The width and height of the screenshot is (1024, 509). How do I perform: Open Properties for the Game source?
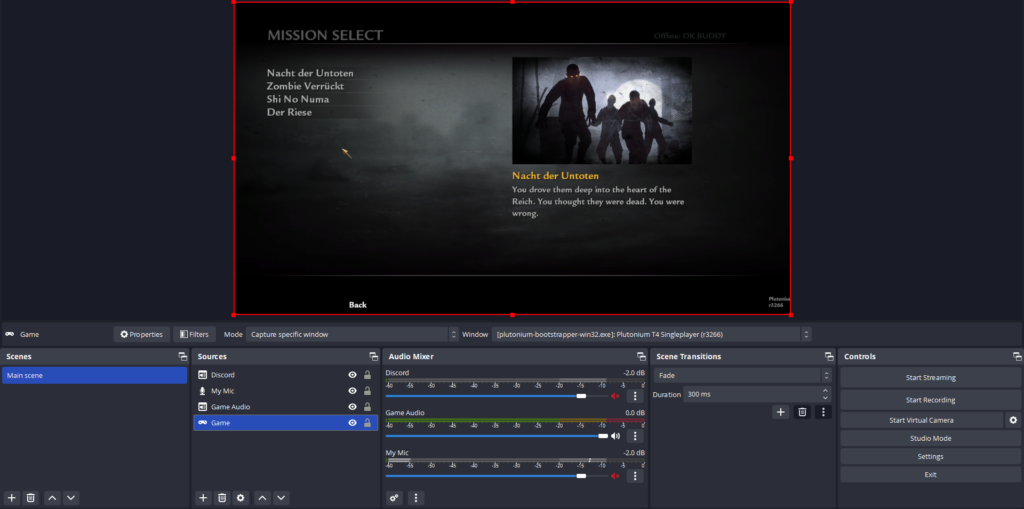click(142, 335)
